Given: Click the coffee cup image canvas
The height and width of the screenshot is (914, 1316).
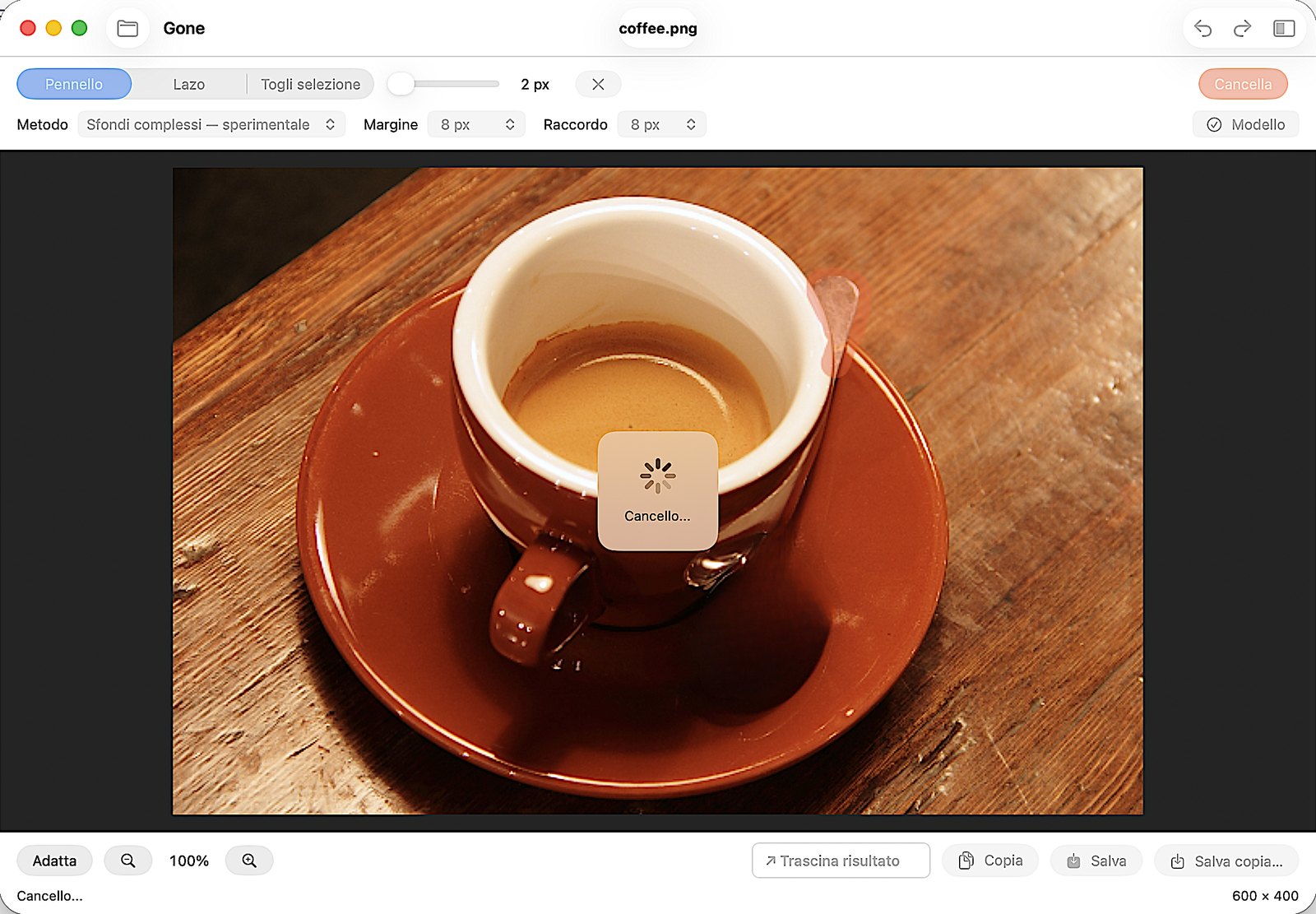Looking at the screenshot, I should point(658,491).
